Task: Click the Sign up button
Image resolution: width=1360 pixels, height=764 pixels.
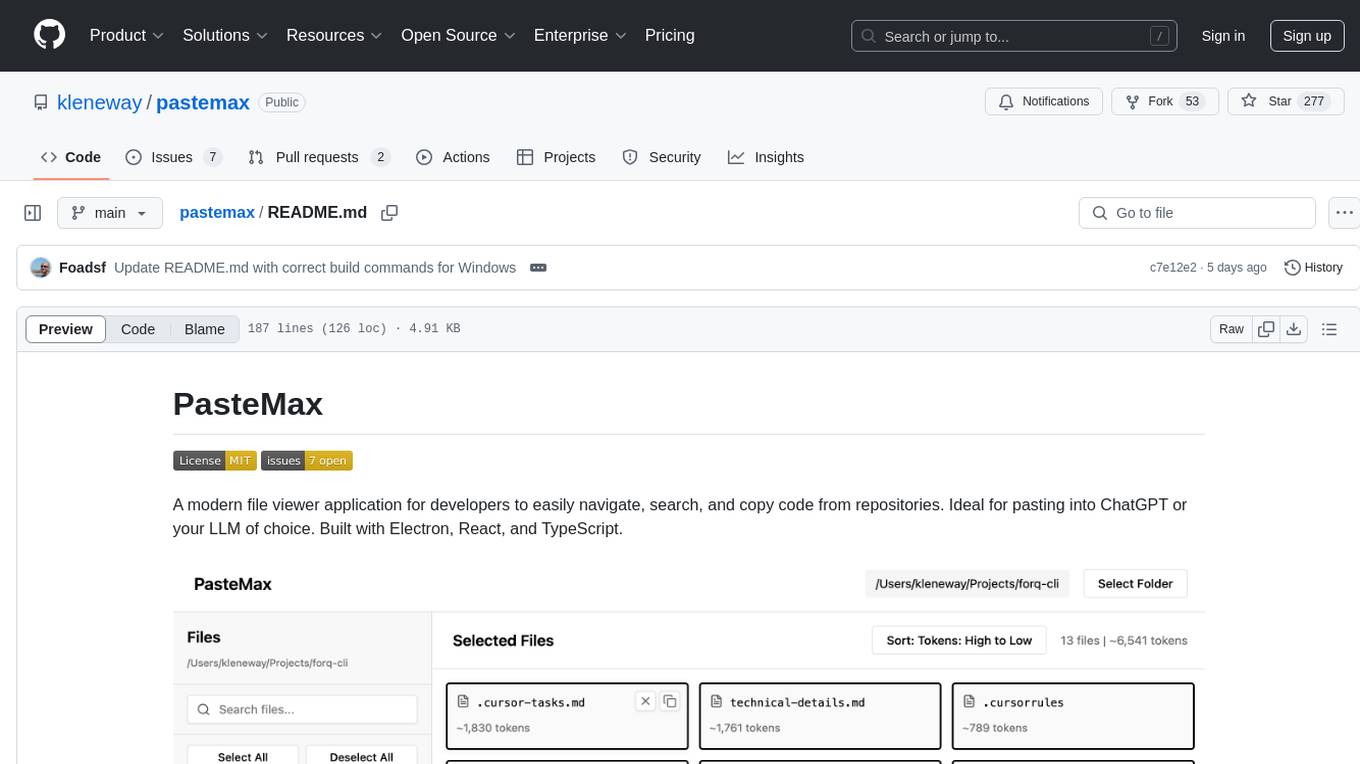Action: point(1307,36)
